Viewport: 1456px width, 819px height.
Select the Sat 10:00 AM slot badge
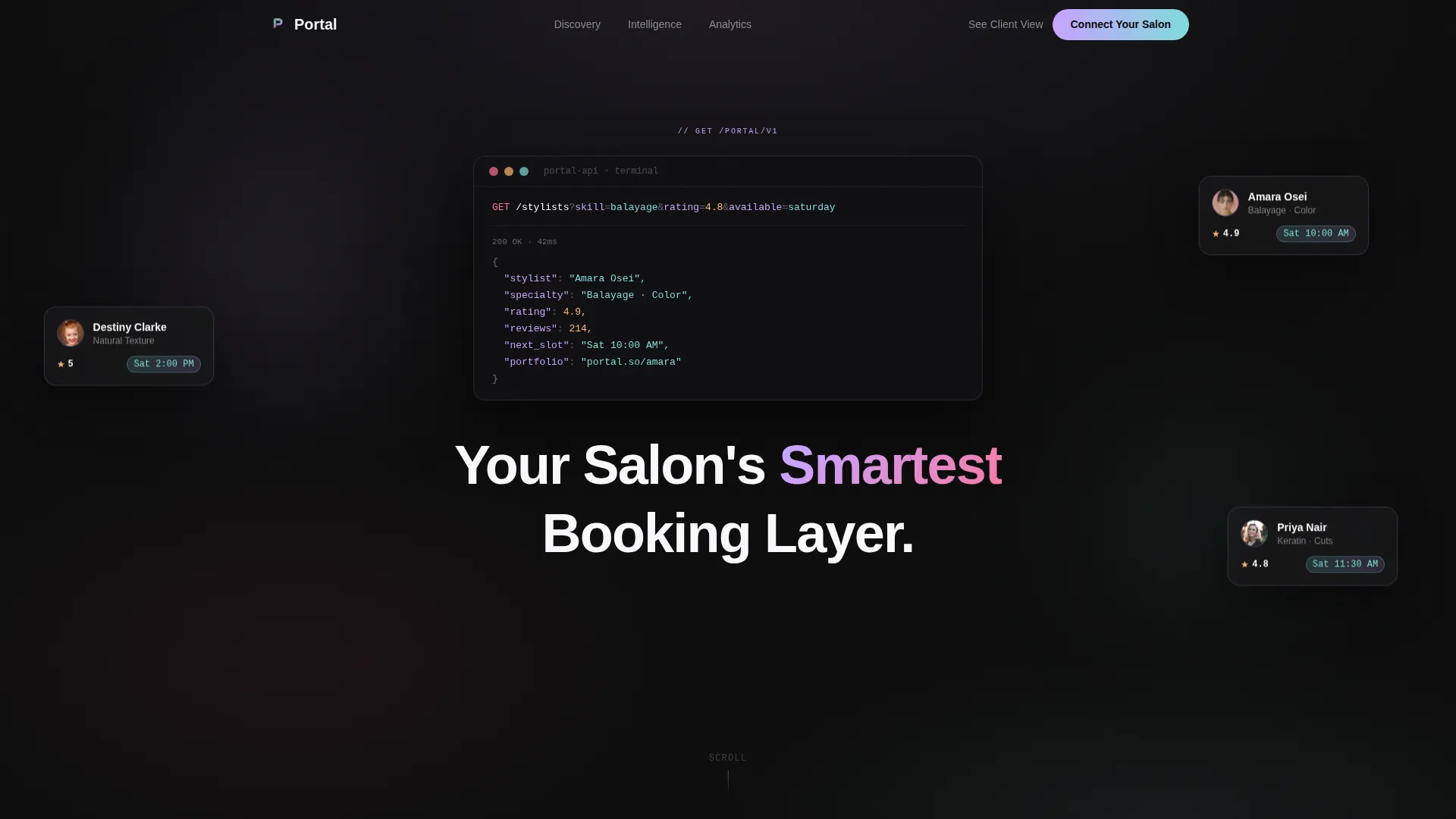click(1316, 234)
